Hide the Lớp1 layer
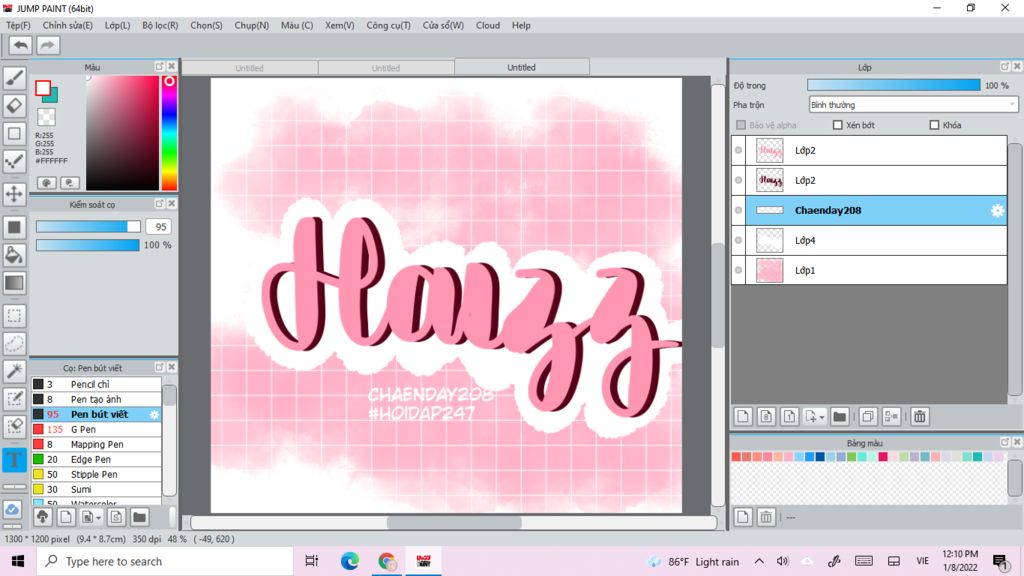 739,270
